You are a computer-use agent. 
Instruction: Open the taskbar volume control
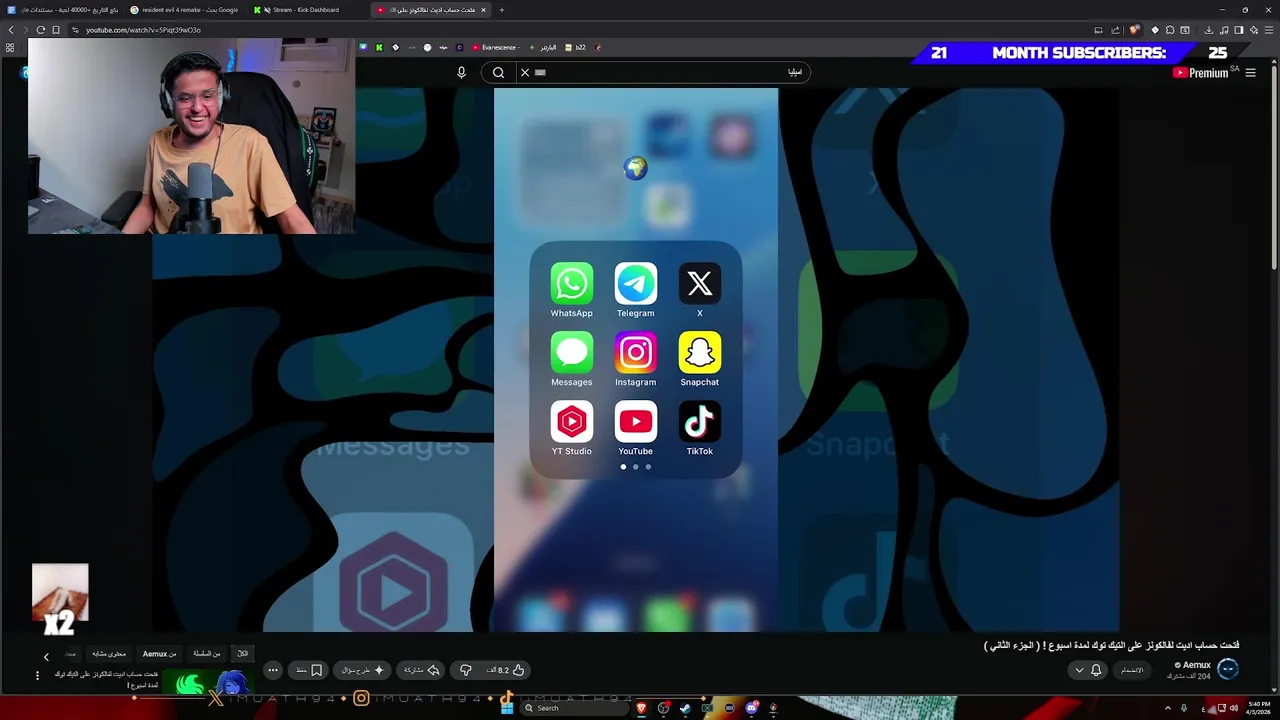coord(1232,708)
